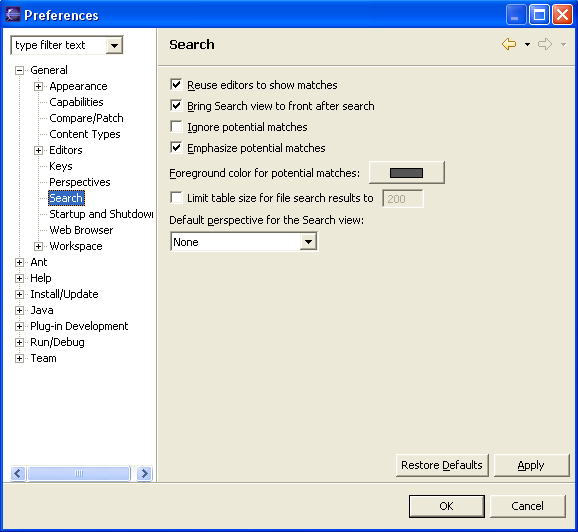Expand the Workspace node
The height and width of the screenshot is (532, 578).
(38, 246)
